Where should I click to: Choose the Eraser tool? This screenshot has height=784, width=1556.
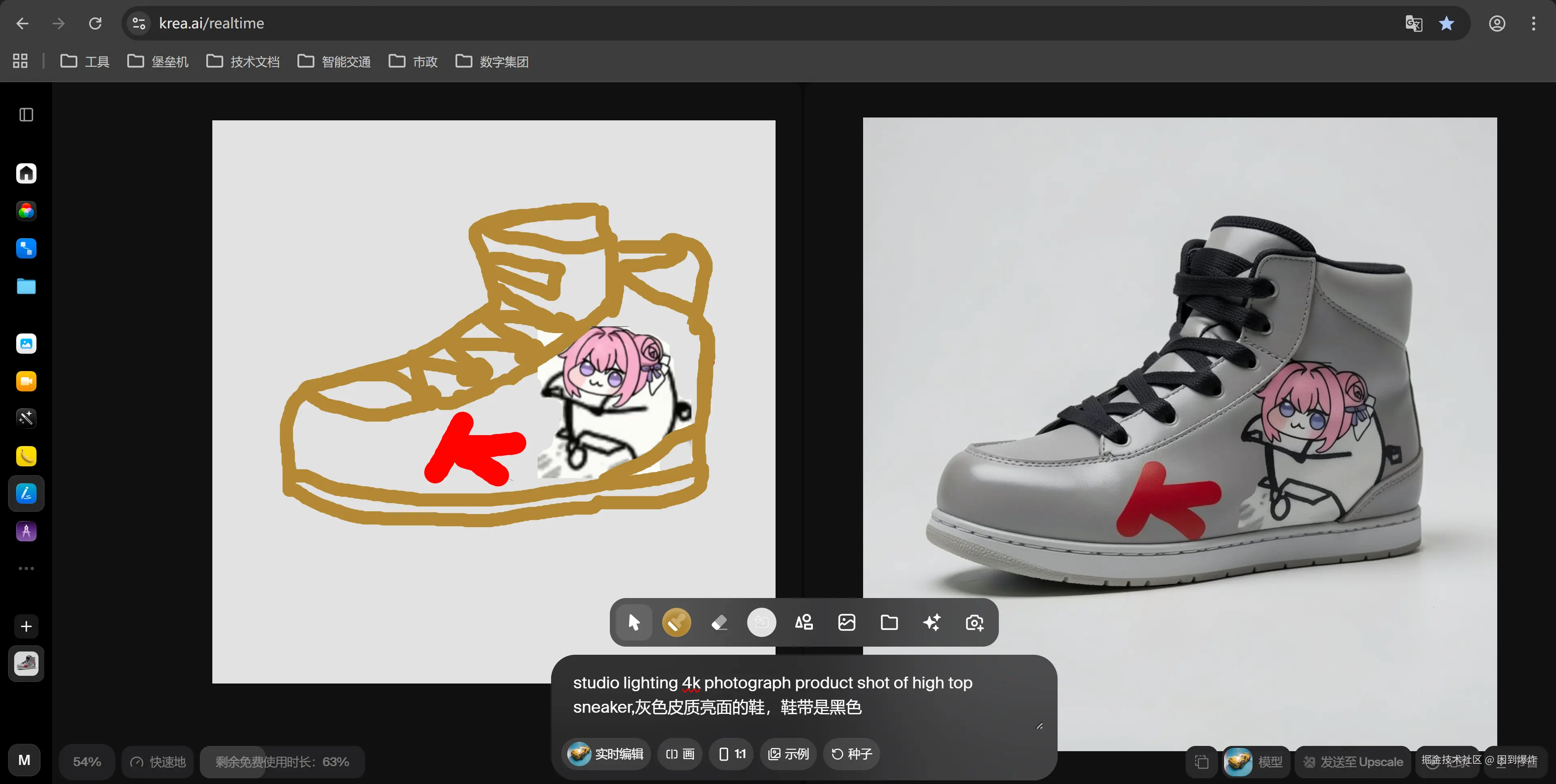(x=719, y=622)
